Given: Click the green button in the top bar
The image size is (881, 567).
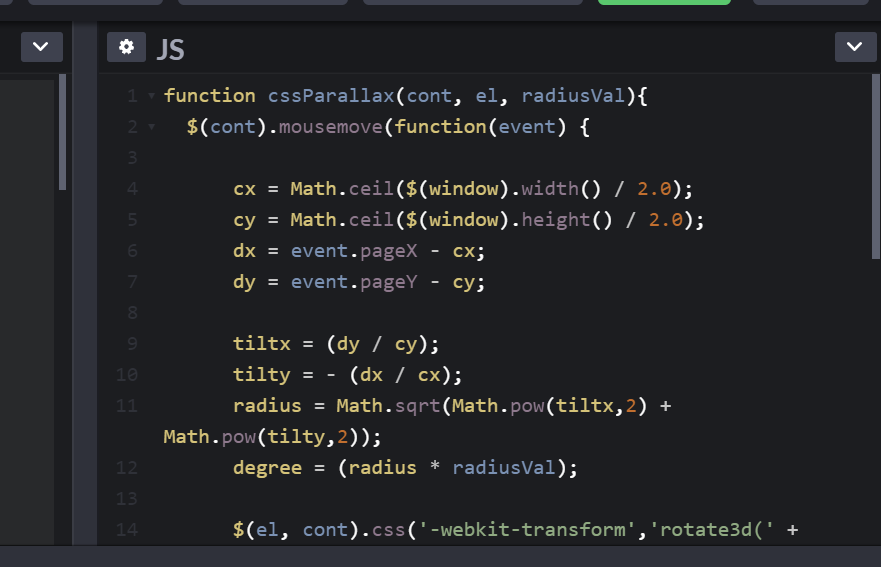Looking at the screenshot, I should pos(664,2).
